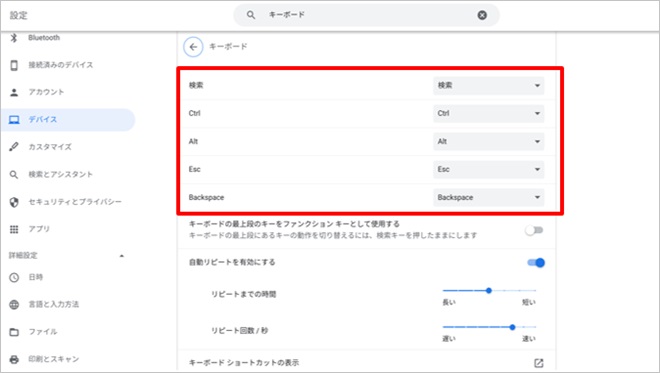This screenshot has width=660, height=373.
Task: Open the 検索 key mapping dropdown
Action: point(488,85)
